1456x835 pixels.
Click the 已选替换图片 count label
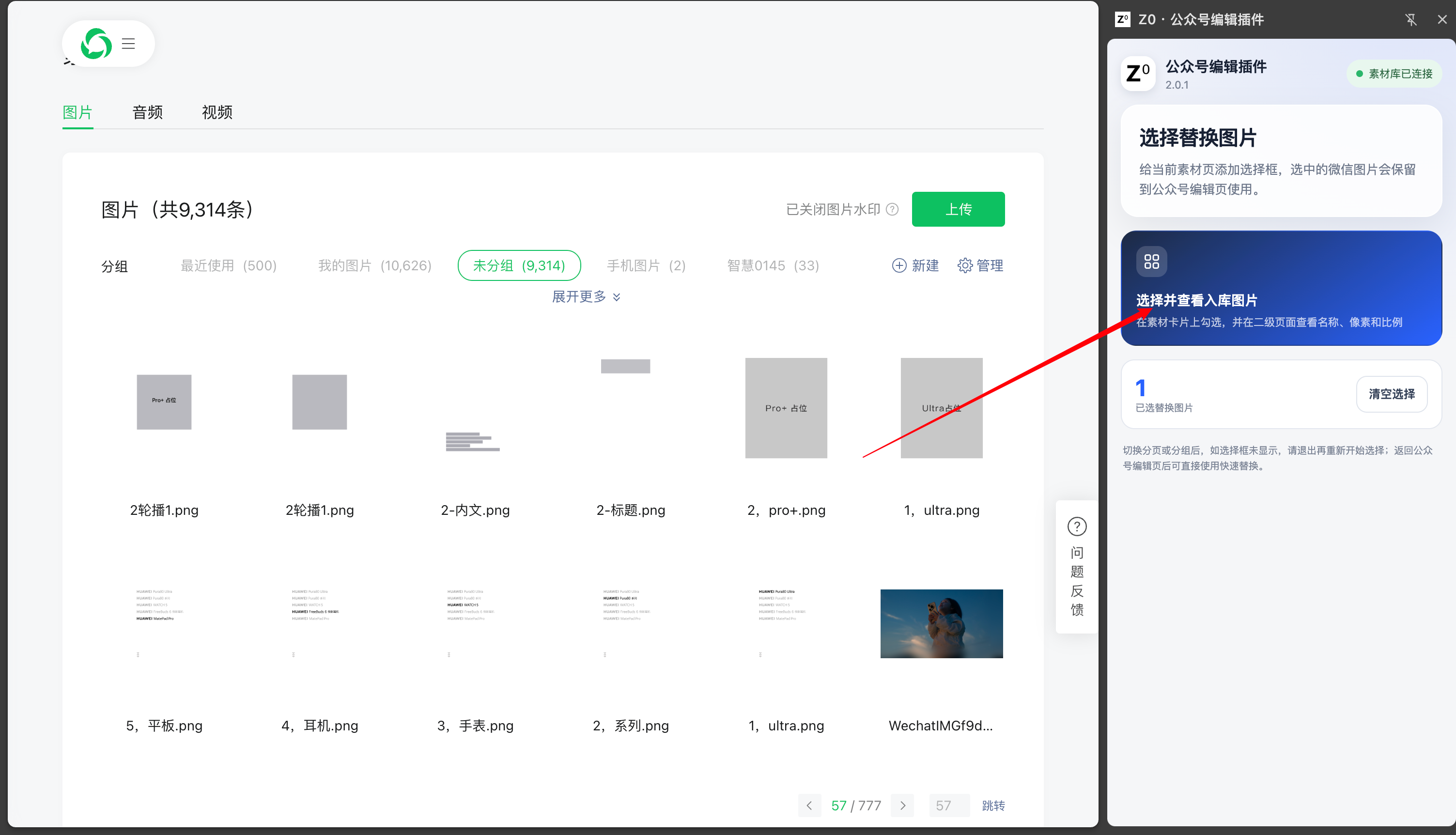point(1163,408)
